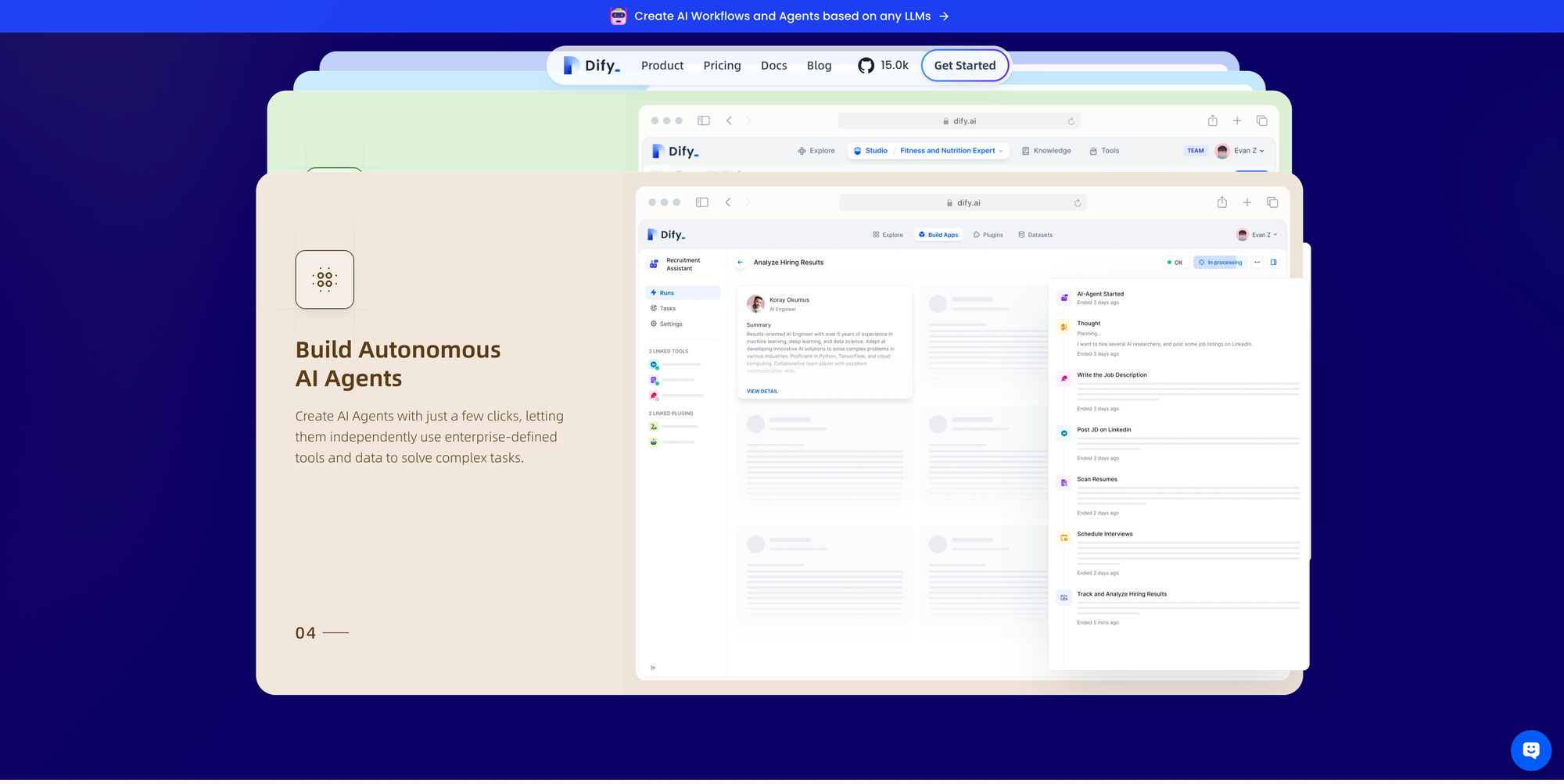Screen dimensions: 1564x784
Task: Select the Recruitment Assistant app icon
Action: (x=654, y=265)
